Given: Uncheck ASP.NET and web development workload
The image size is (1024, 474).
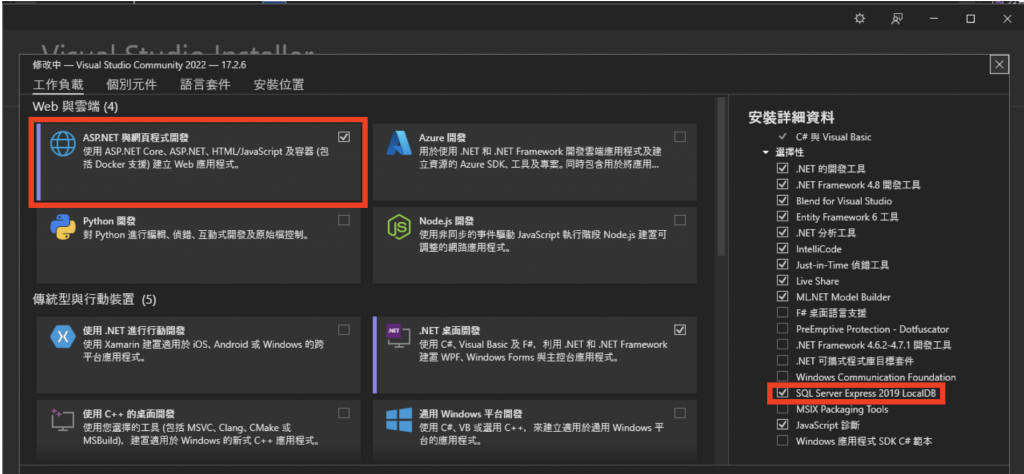Looking at the screenshot, I should 344,137.
